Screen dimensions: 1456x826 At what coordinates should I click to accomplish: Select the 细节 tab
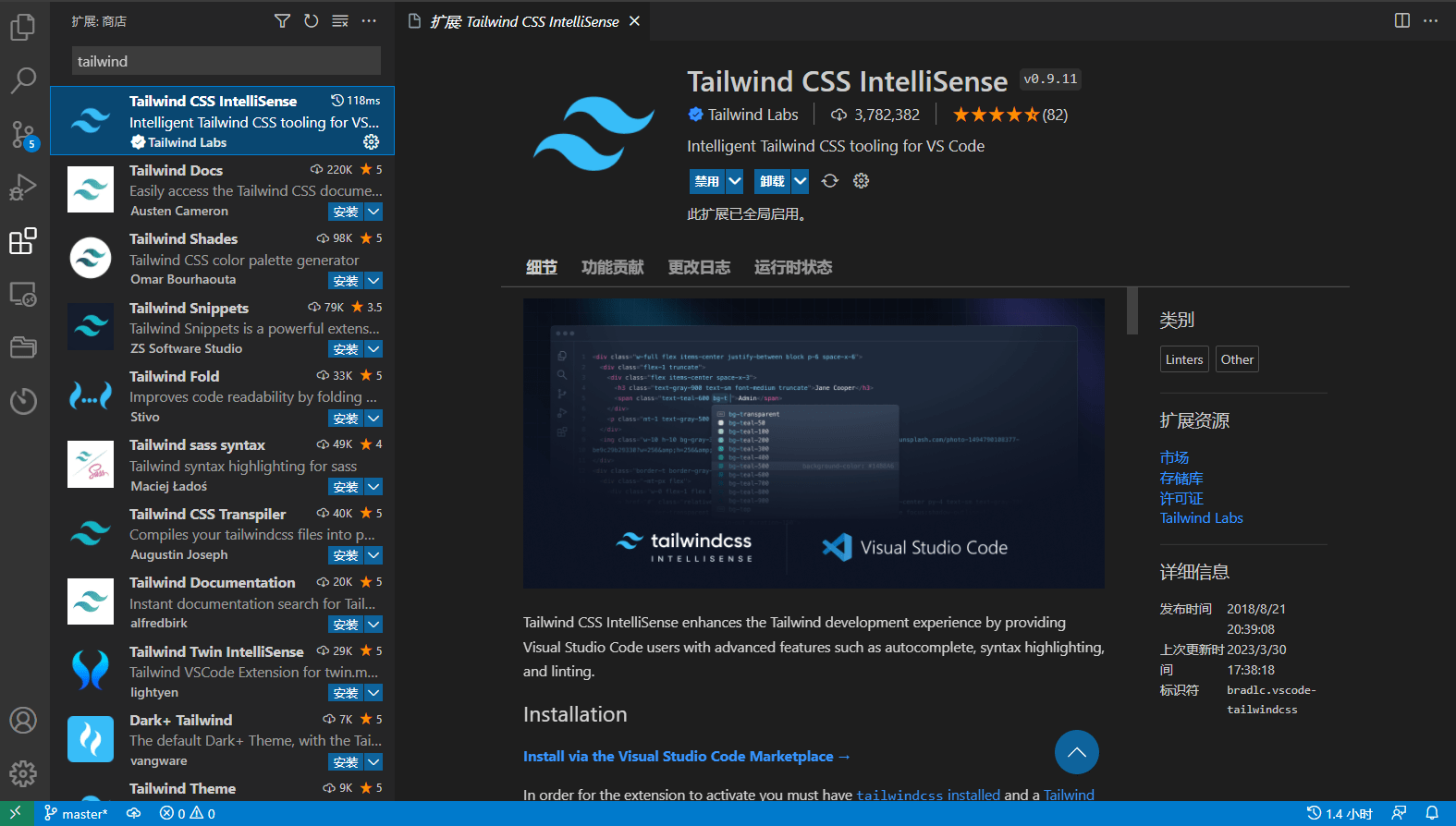(x=542, y=267)
